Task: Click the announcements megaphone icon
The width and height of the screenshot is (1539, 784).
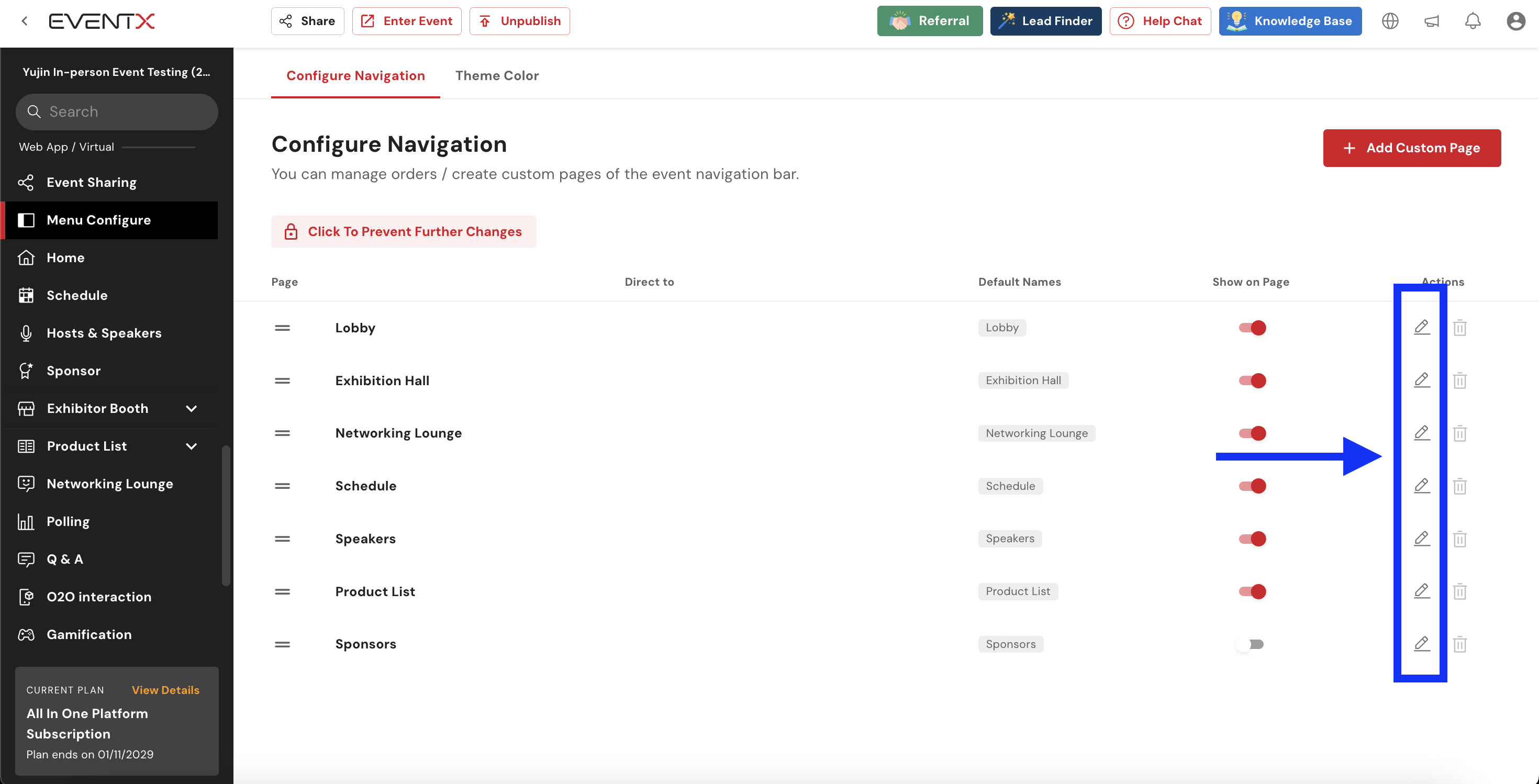Action: pos(1432,21)
